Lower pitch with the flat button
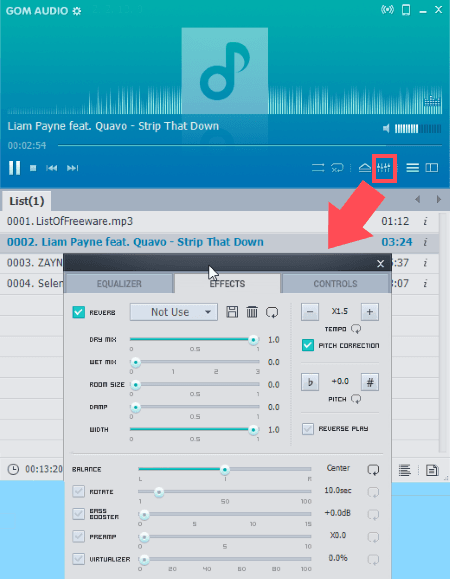 point(310,382)
